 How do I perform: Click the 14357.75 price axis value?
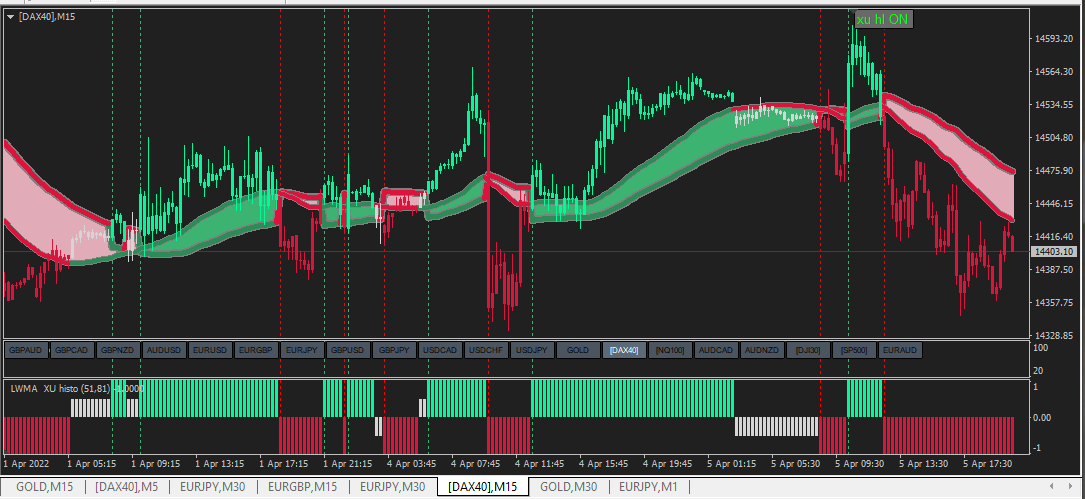pyautogui.click(x=1054, y=302)
